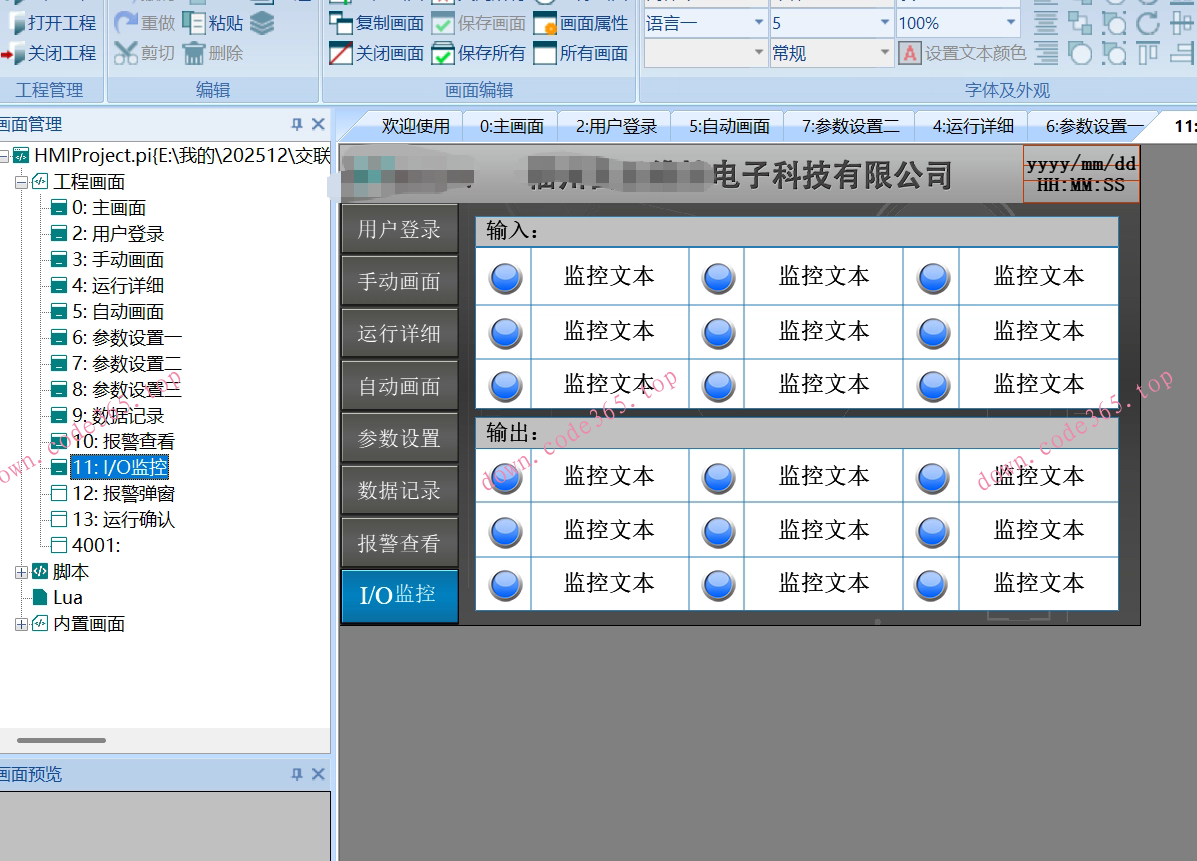Screen dimensions: 1197x861
Task: Click the rotate clockwise arrow icon
Action: point(1147,23)
